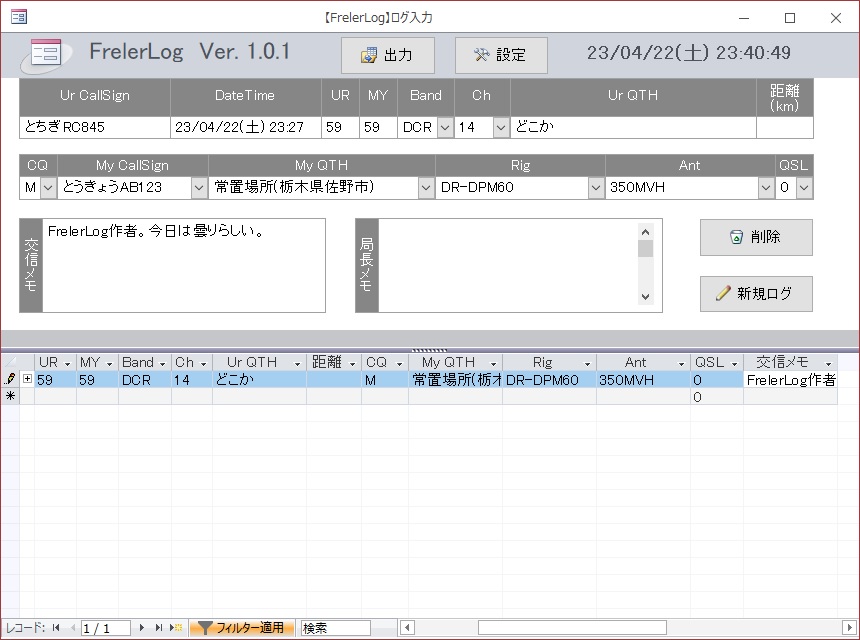Open Ch column header filter arrow
Viewport: 860px width, 640px height.
point(203,364)
